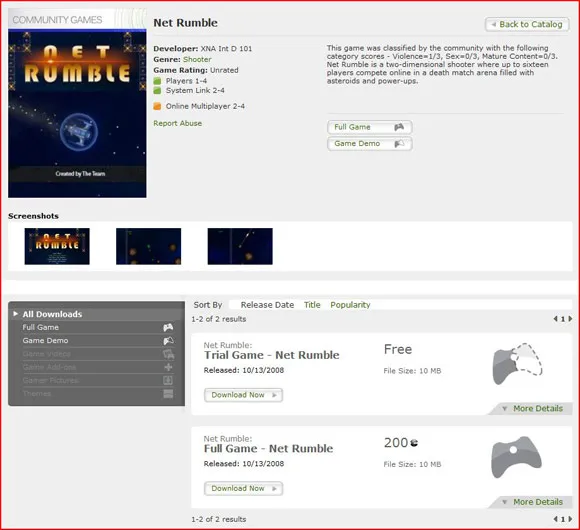Click controller icon on the Full Game button
This screenshot has width=580, height=530.
pyautogui.click(x=399, y=127)
